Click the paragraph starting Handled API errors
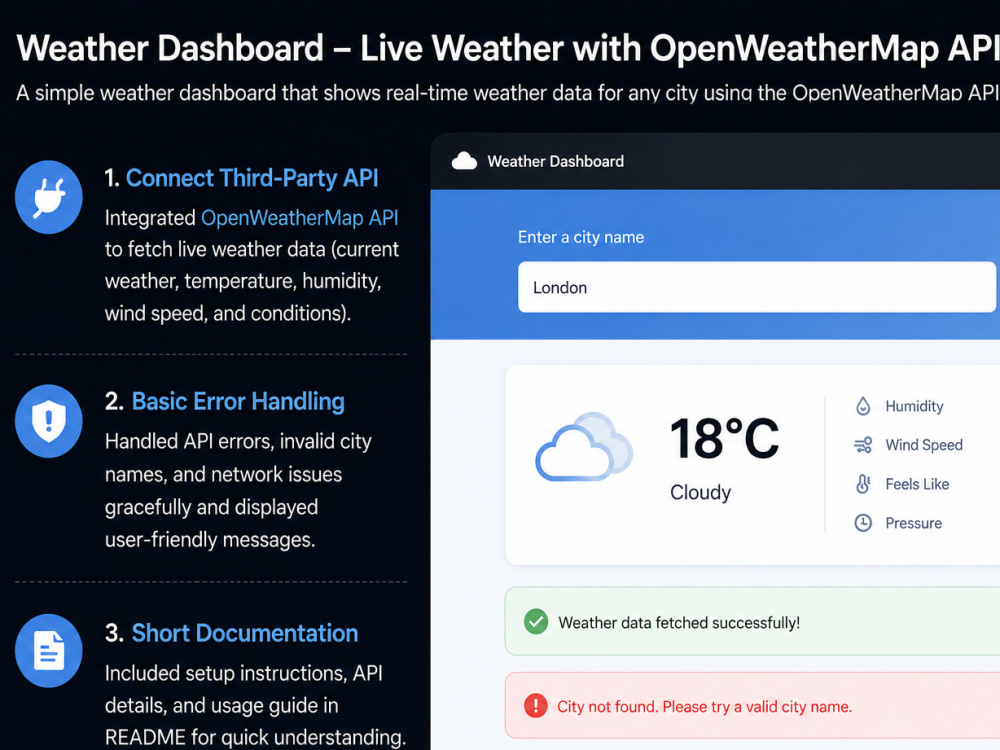Image resolution: width=1000 pixels, height=750 pixels. 238,490
